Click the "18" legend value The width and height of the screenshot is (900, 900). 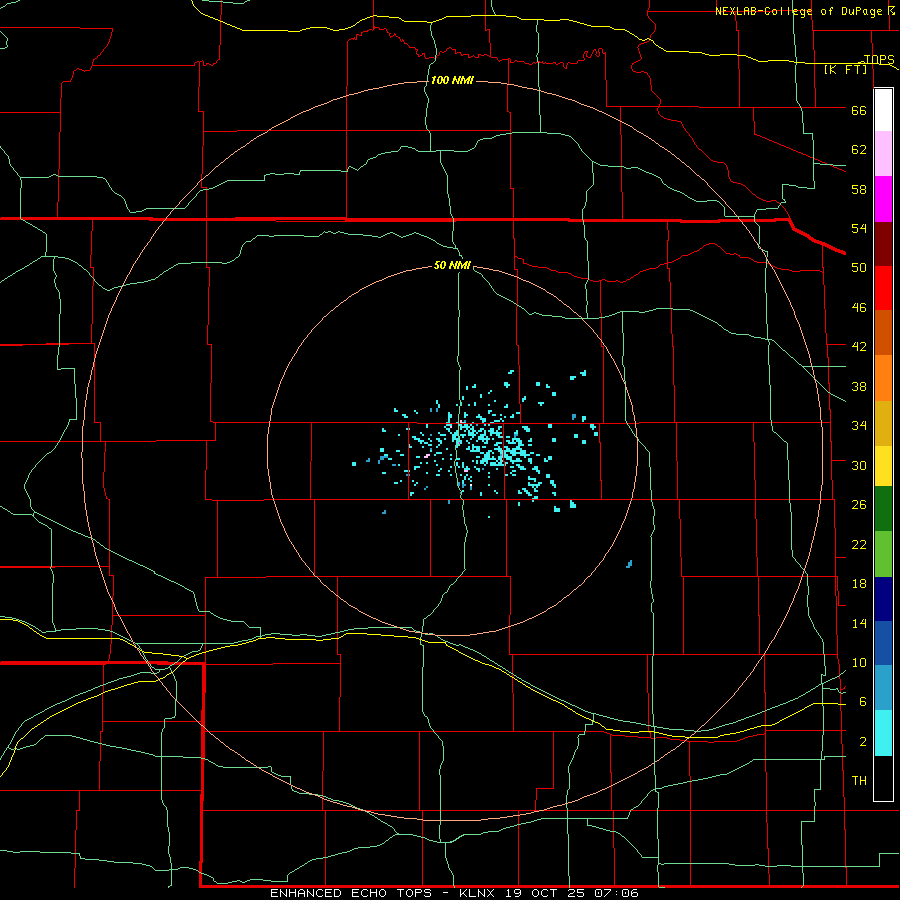(859, 584)
